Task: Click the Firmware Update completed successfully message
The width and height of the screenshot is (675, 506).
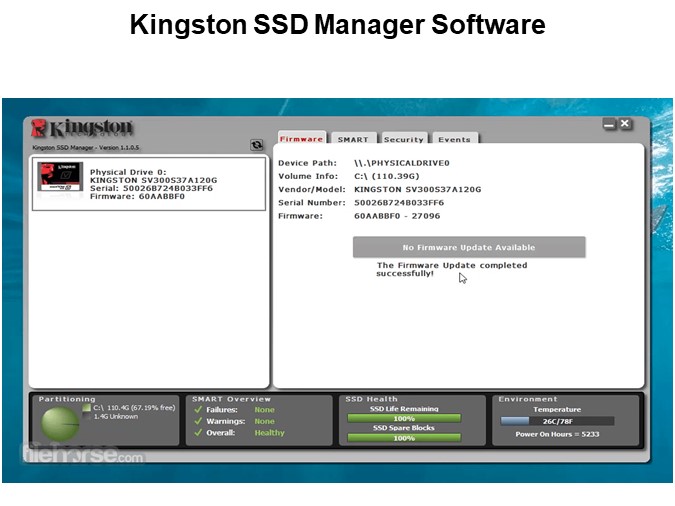Action: pyautogui.click(x=452, y=269)
